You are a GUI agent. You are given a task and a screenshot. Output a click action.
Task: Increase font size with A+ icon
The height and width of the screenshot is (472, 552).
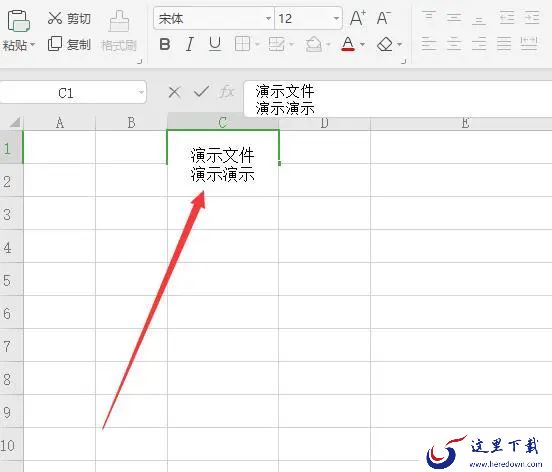pyautogui.click(x=358, y=18)
